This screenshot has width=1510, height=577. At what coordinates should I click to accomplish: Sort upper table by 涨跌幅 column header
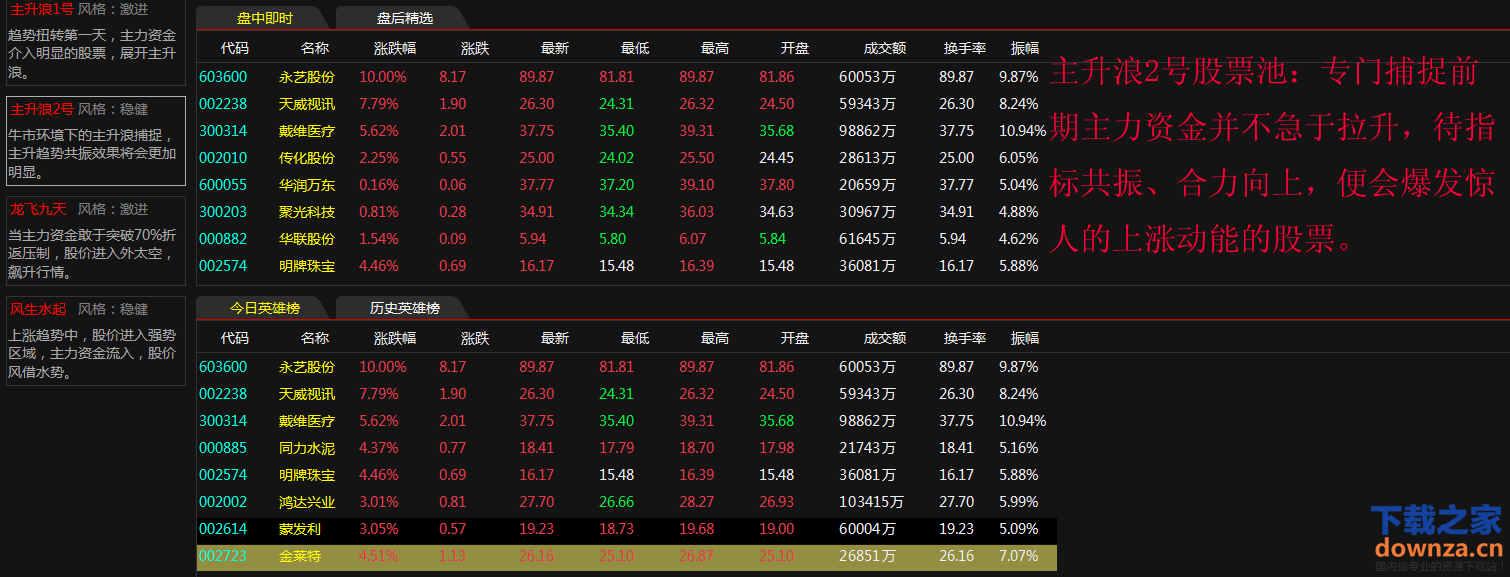(395, 48)
